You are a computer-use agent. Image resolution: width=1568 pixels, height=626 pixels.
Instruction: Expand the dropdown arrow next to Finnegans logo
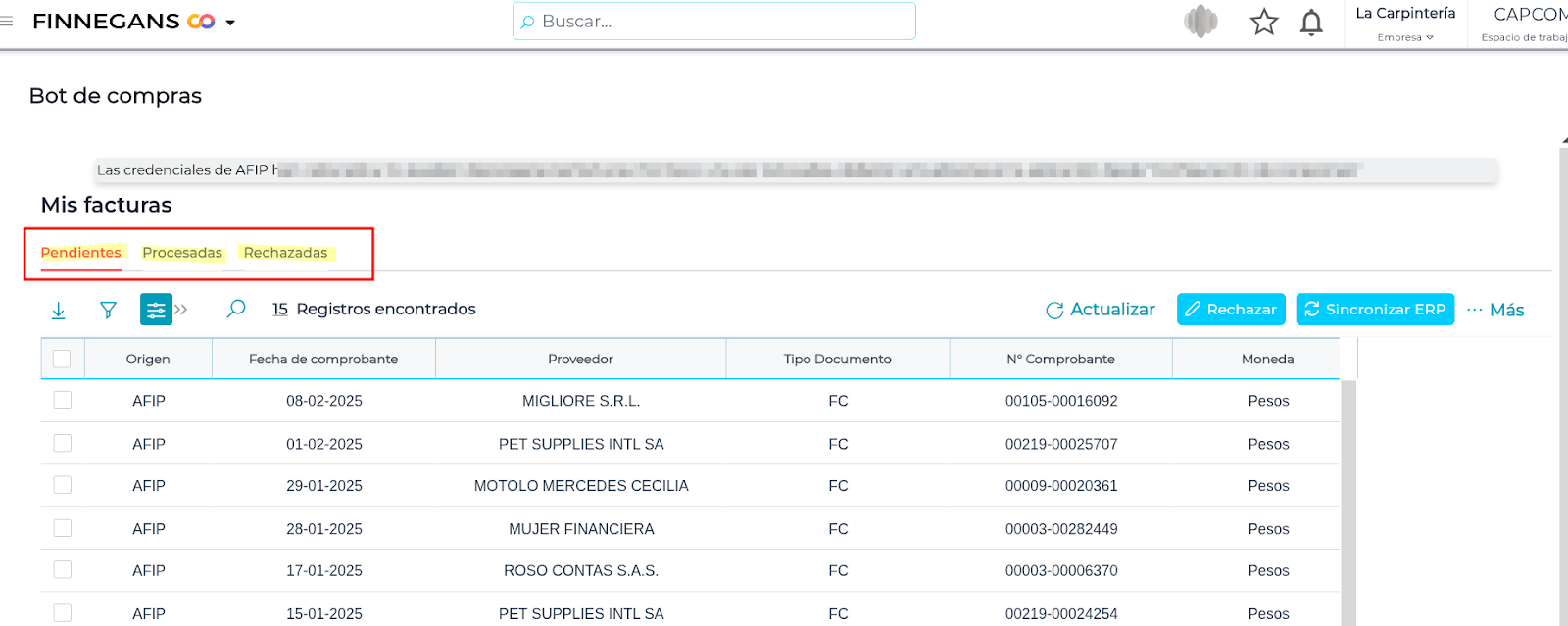(x=230, y=23)
